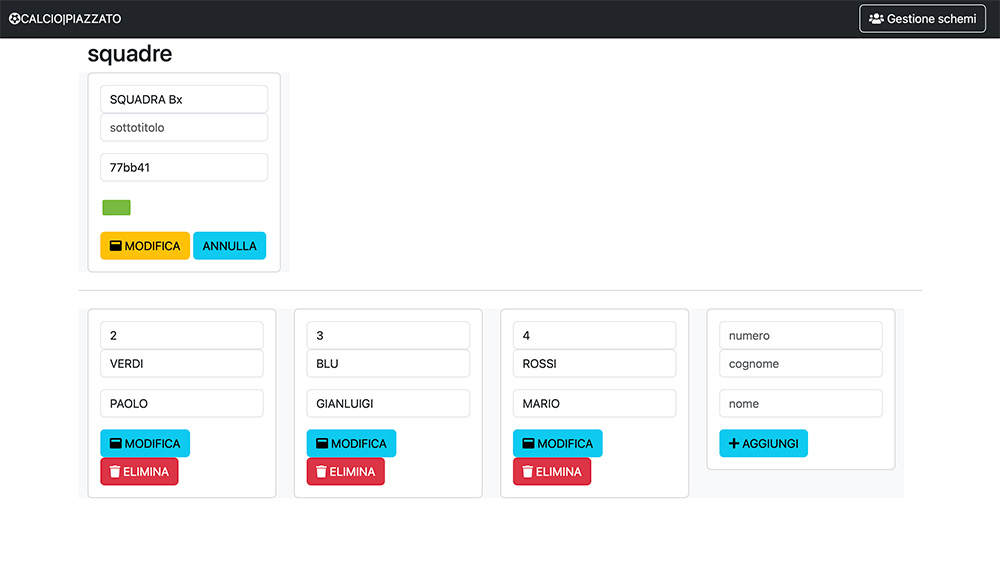
Task: Click the MARIO first name field
Action: (594, 404)
